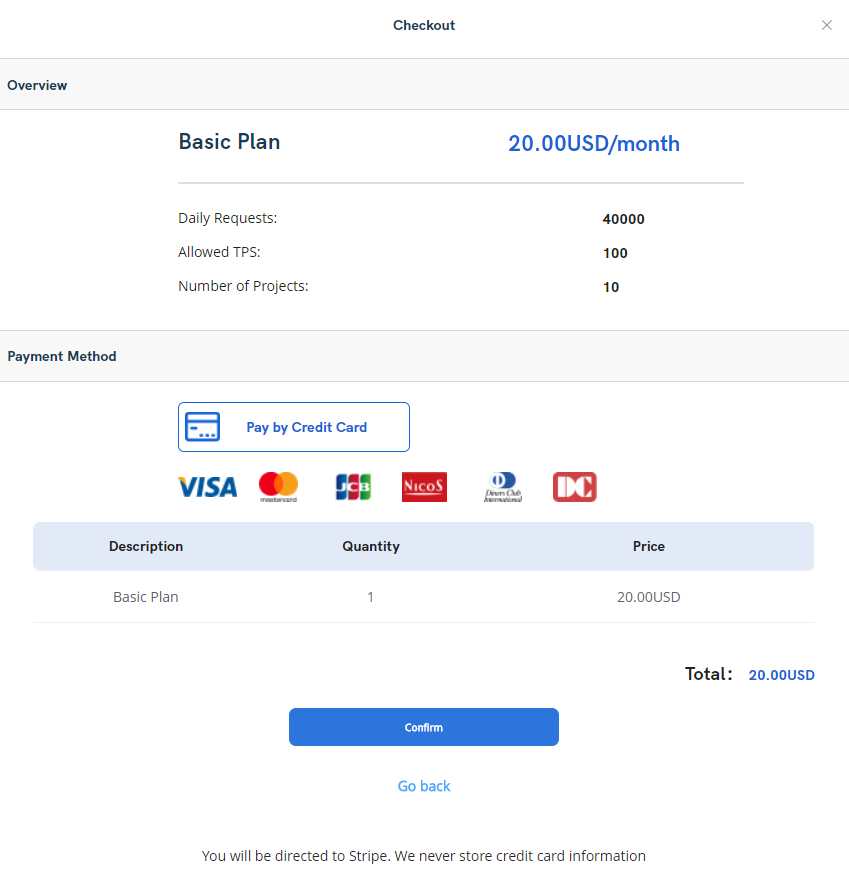Click the Description column header
Image resolution: width=849 pixels, height=883 pixels.
click(x=146, y=546)
